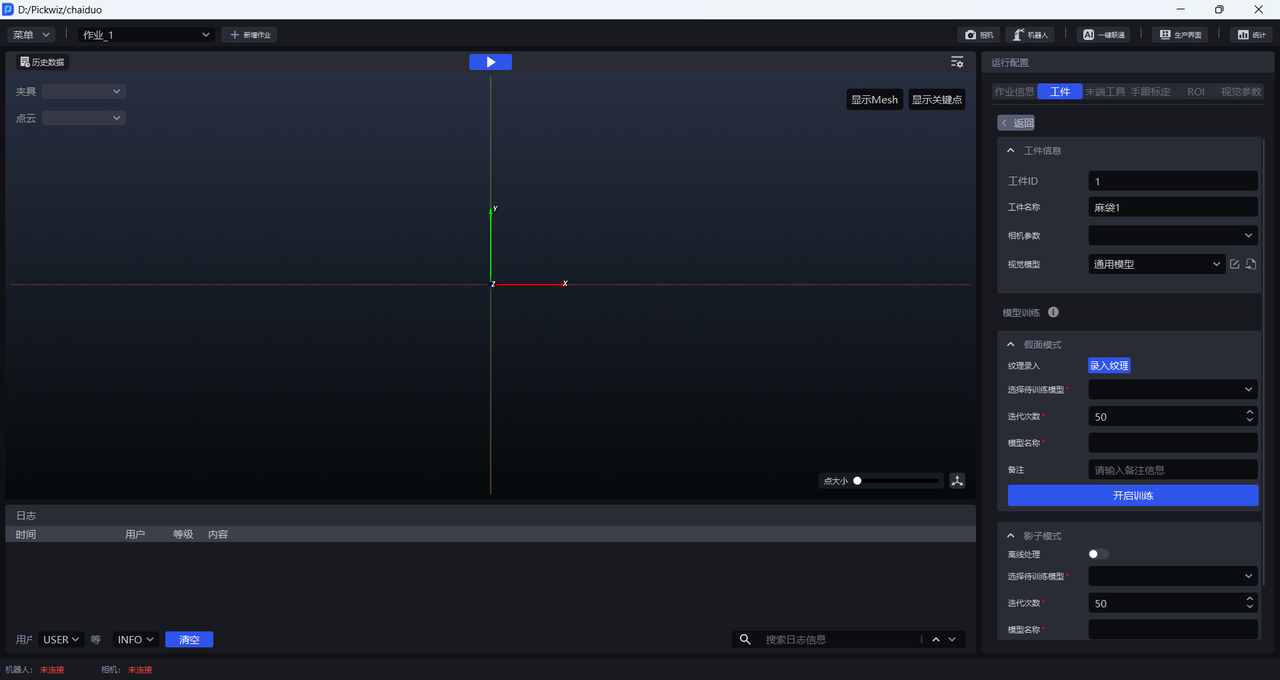Click the viewport settings icon

(957, 62)
